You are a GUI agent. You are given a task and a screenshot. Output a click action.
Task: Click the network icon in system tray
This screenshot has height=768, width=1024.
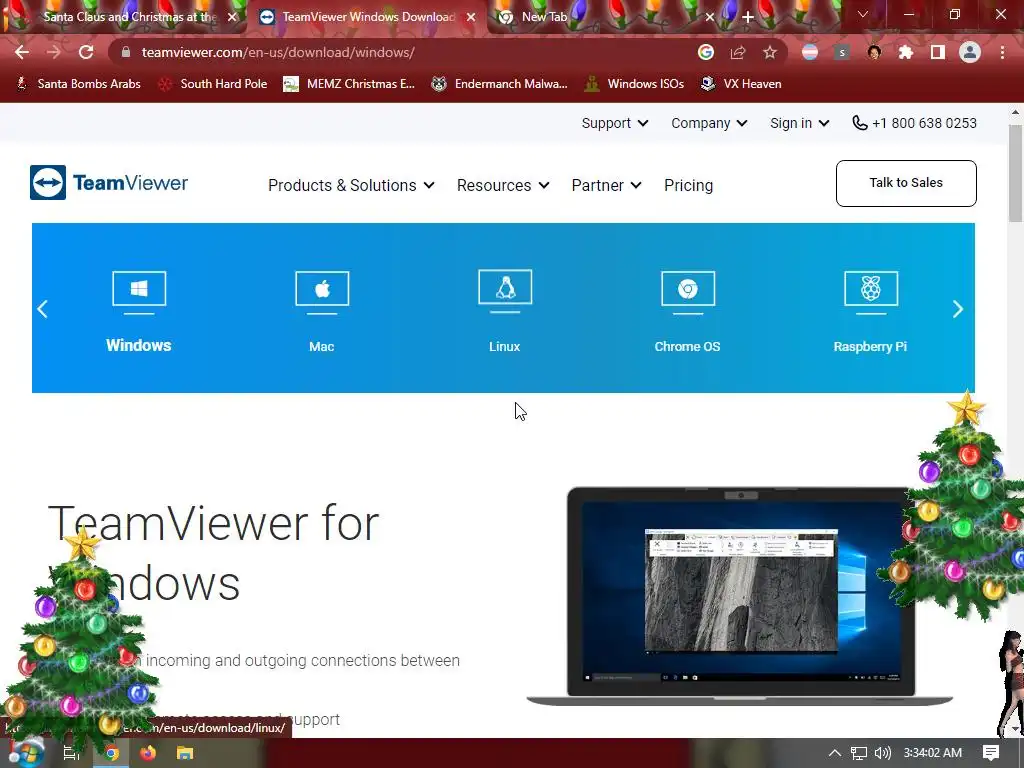(859, 753)
